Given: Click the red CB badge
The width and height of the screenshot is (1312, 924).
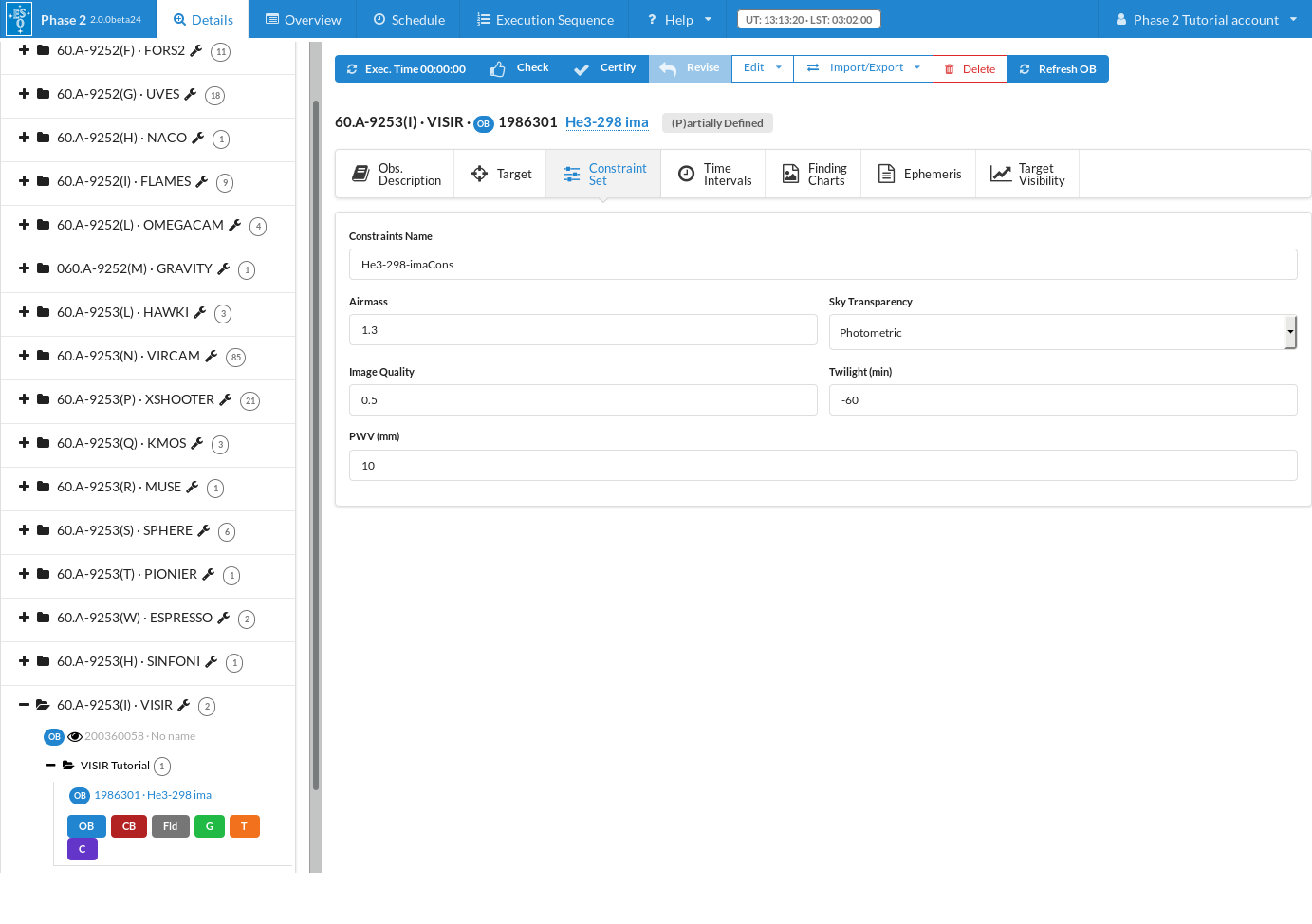Looking at the screenshot, I should coord(129,826).
